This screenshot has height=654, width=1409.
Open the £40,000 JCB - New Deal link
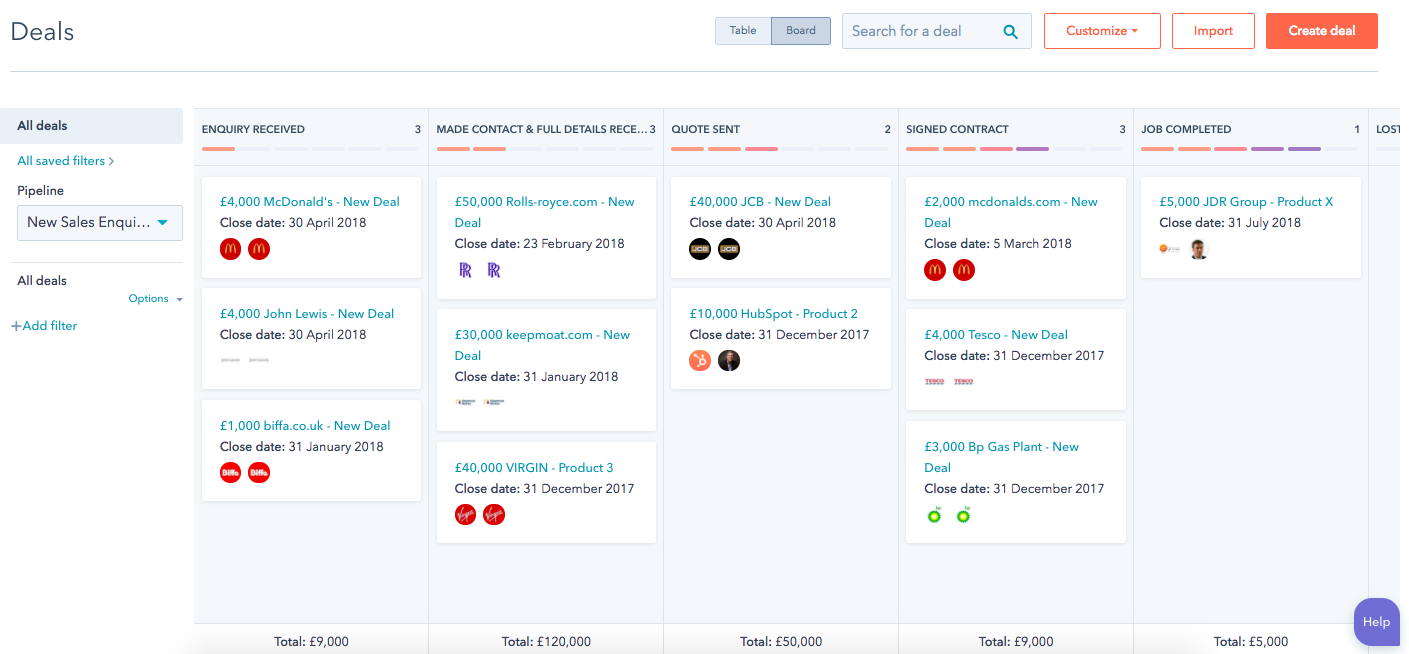pos(760,202)
